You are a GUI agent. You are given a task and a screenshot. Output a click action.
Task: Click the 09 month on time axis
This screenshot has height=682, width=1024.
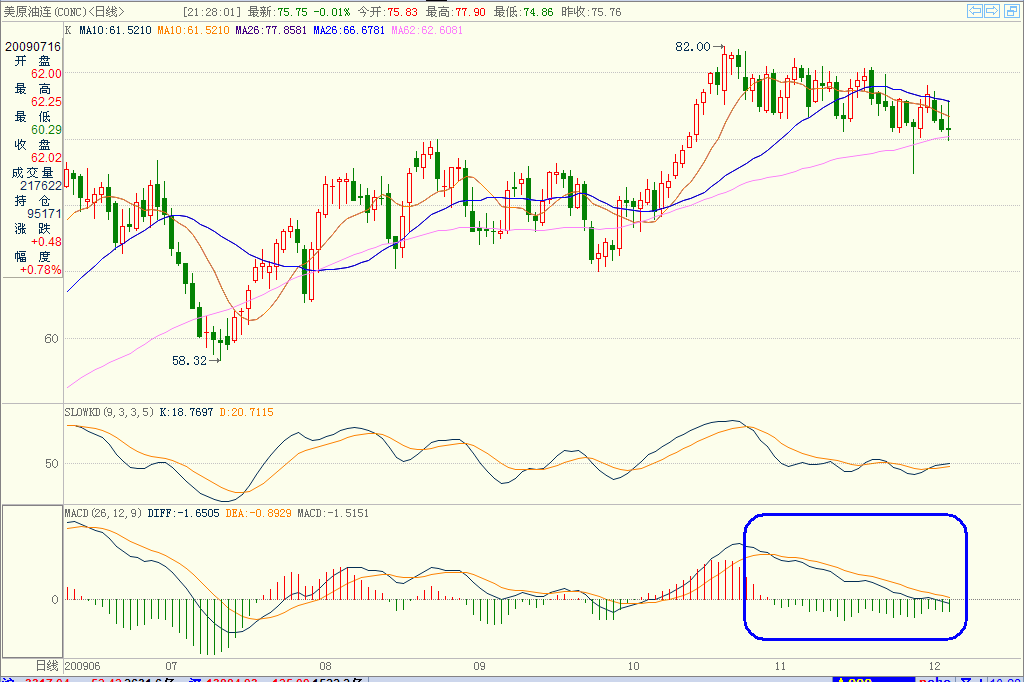479,666
